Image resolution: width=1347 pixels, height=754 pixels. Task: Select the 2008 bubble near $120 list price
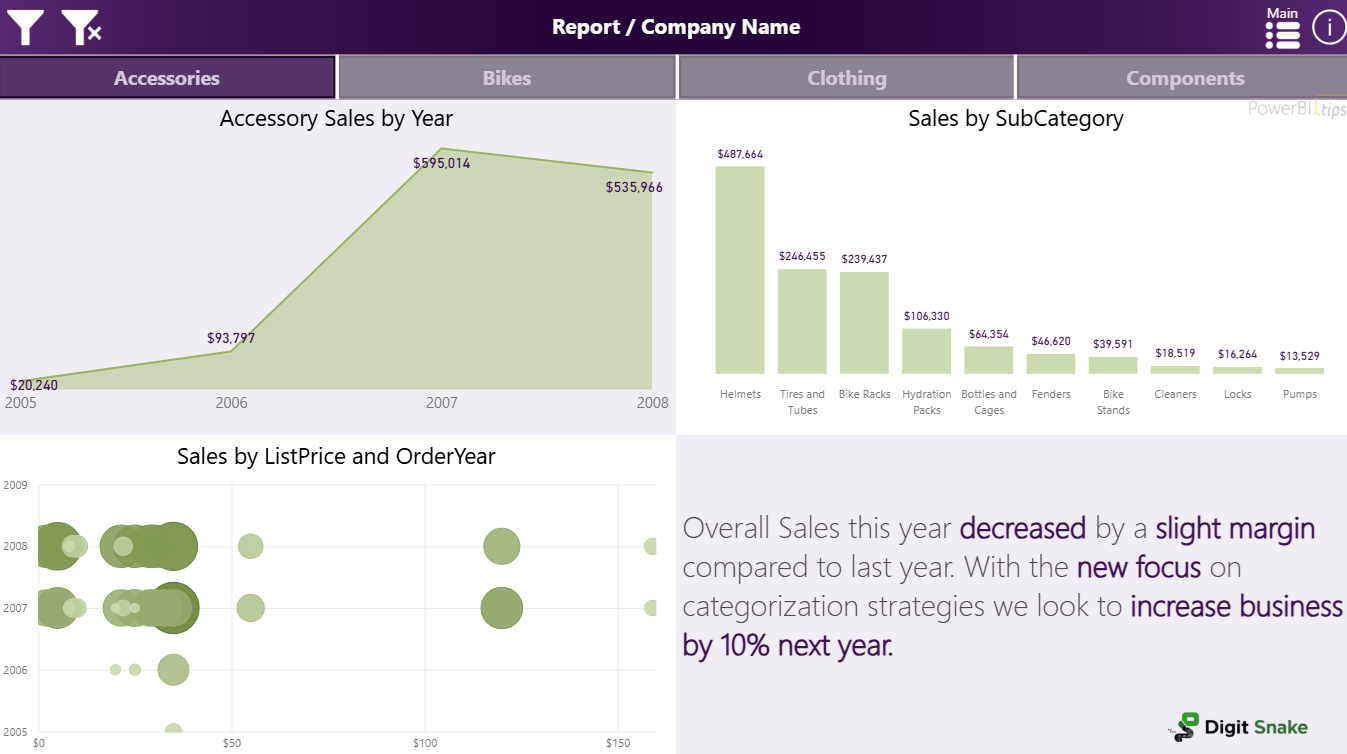click(x=502, y=546)
